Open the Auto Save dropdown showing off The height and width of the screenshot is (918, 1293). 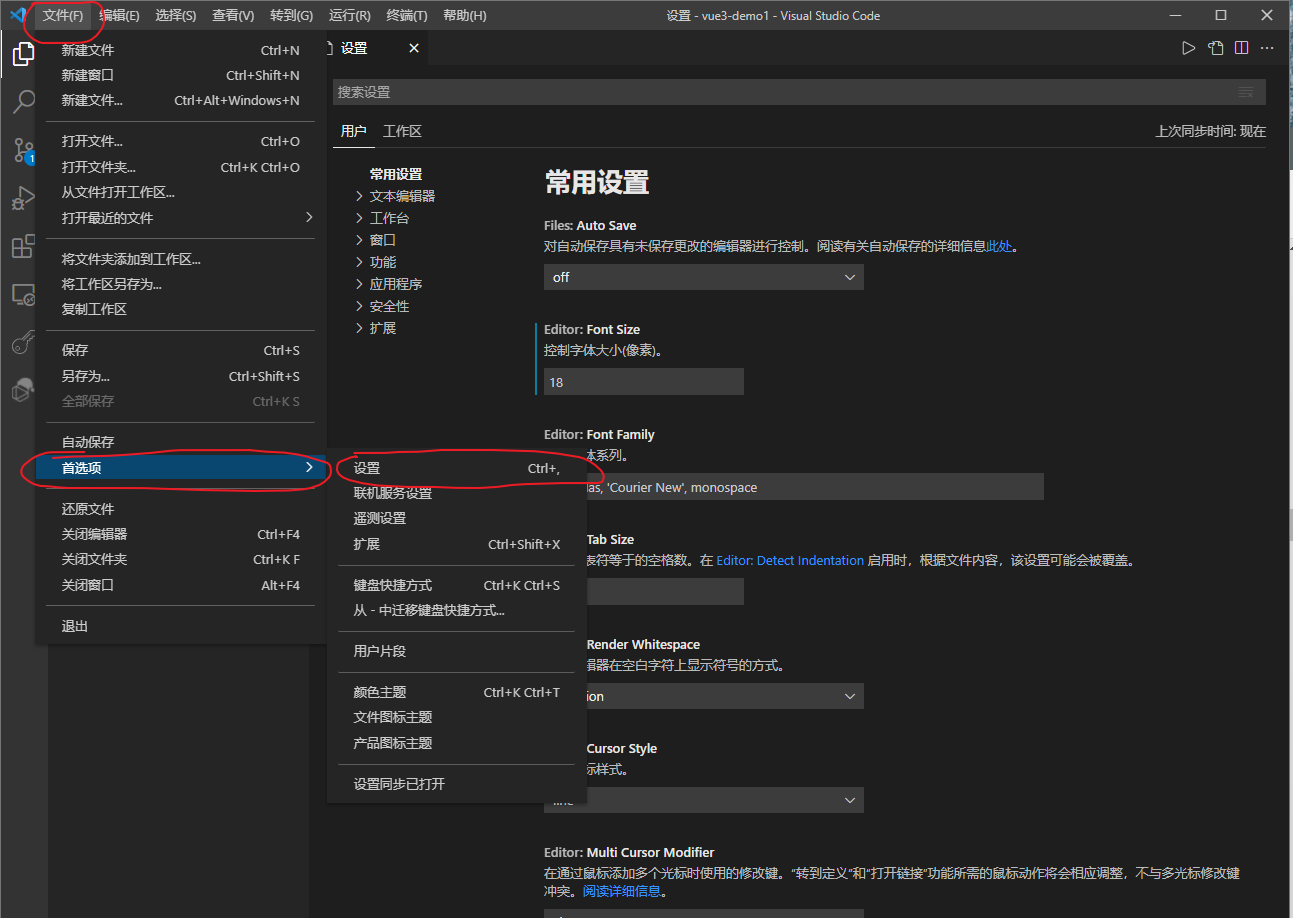pos(704,277)
